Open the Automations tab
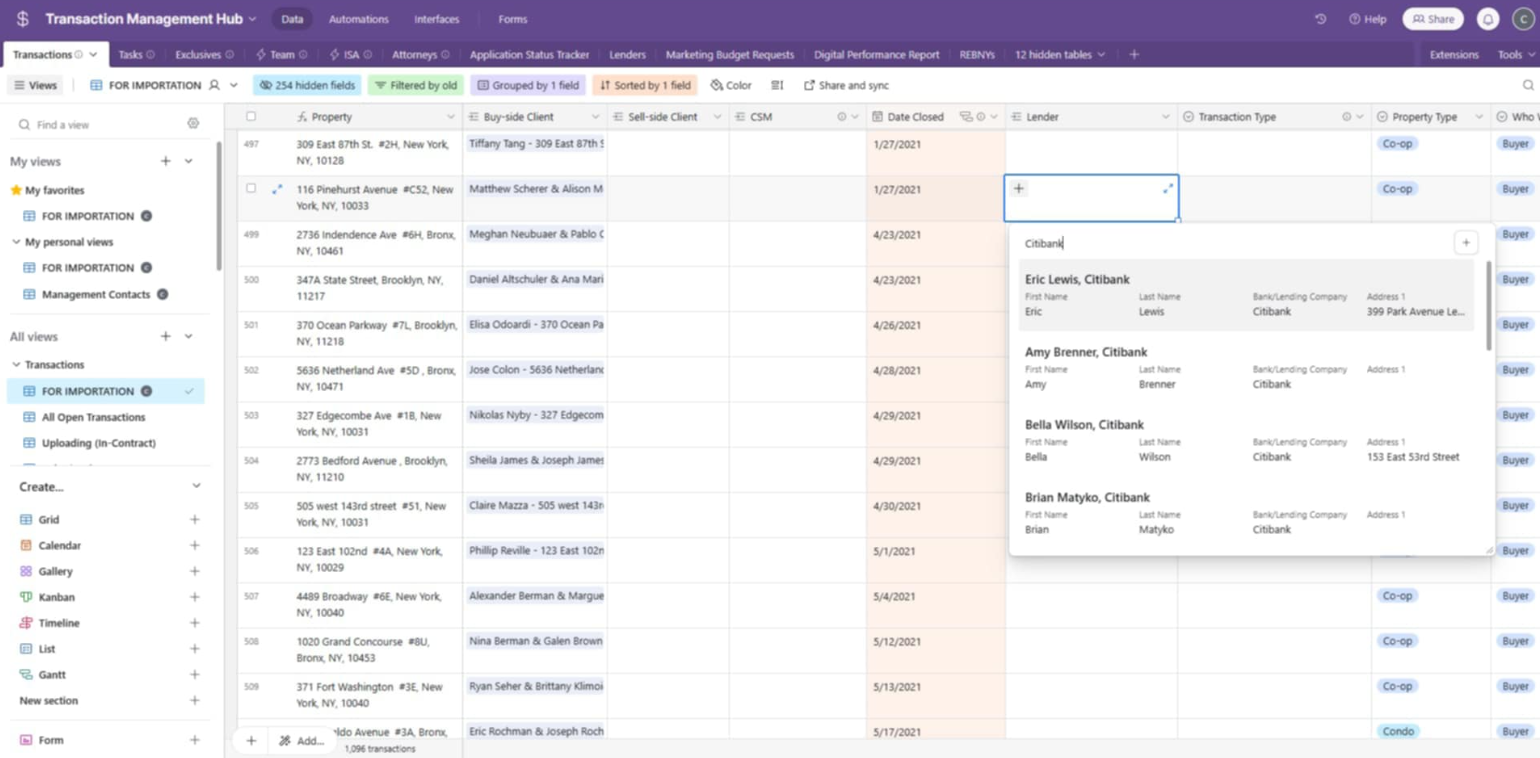 359,19
